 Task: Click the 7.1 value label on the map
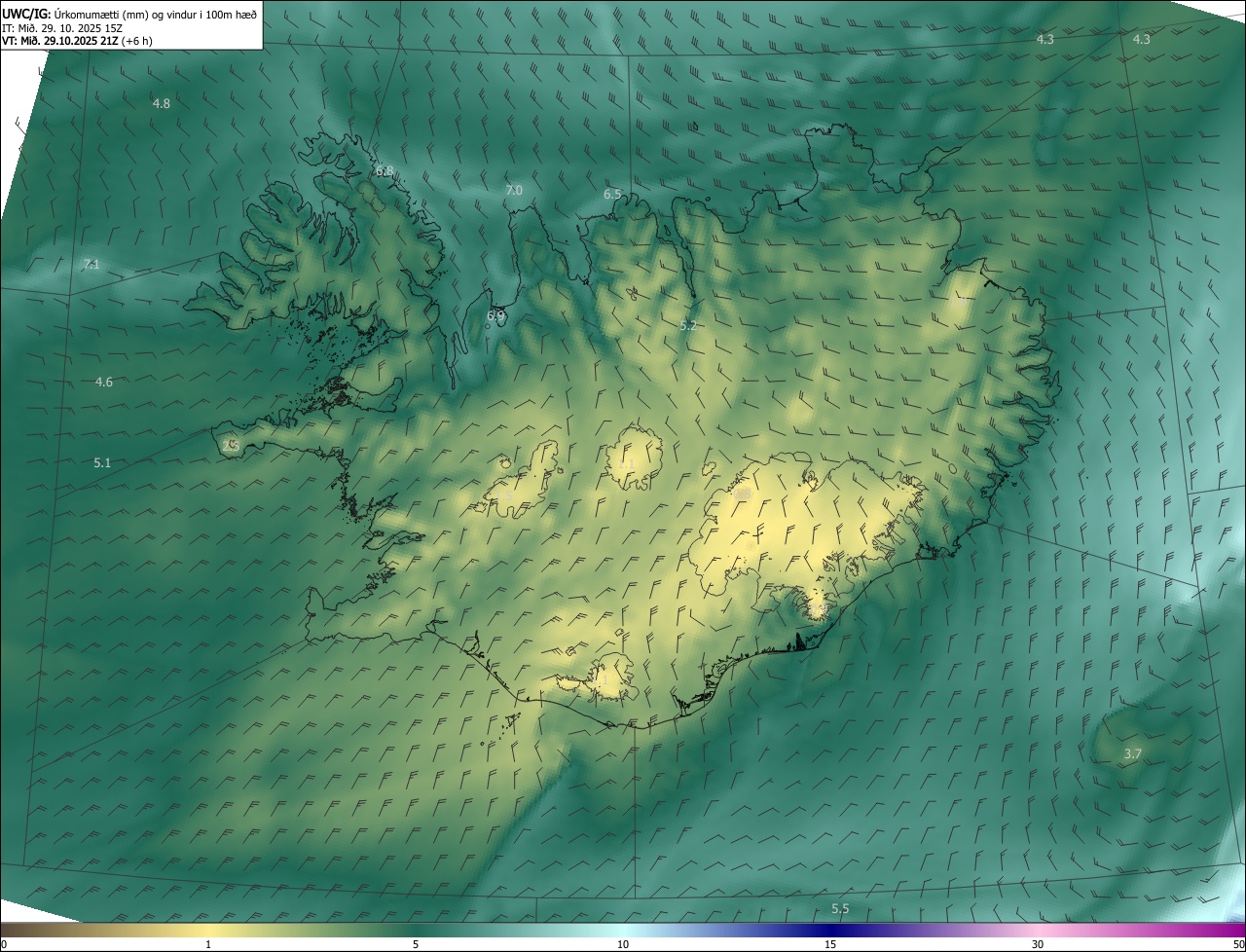click(x=92, y=265)
